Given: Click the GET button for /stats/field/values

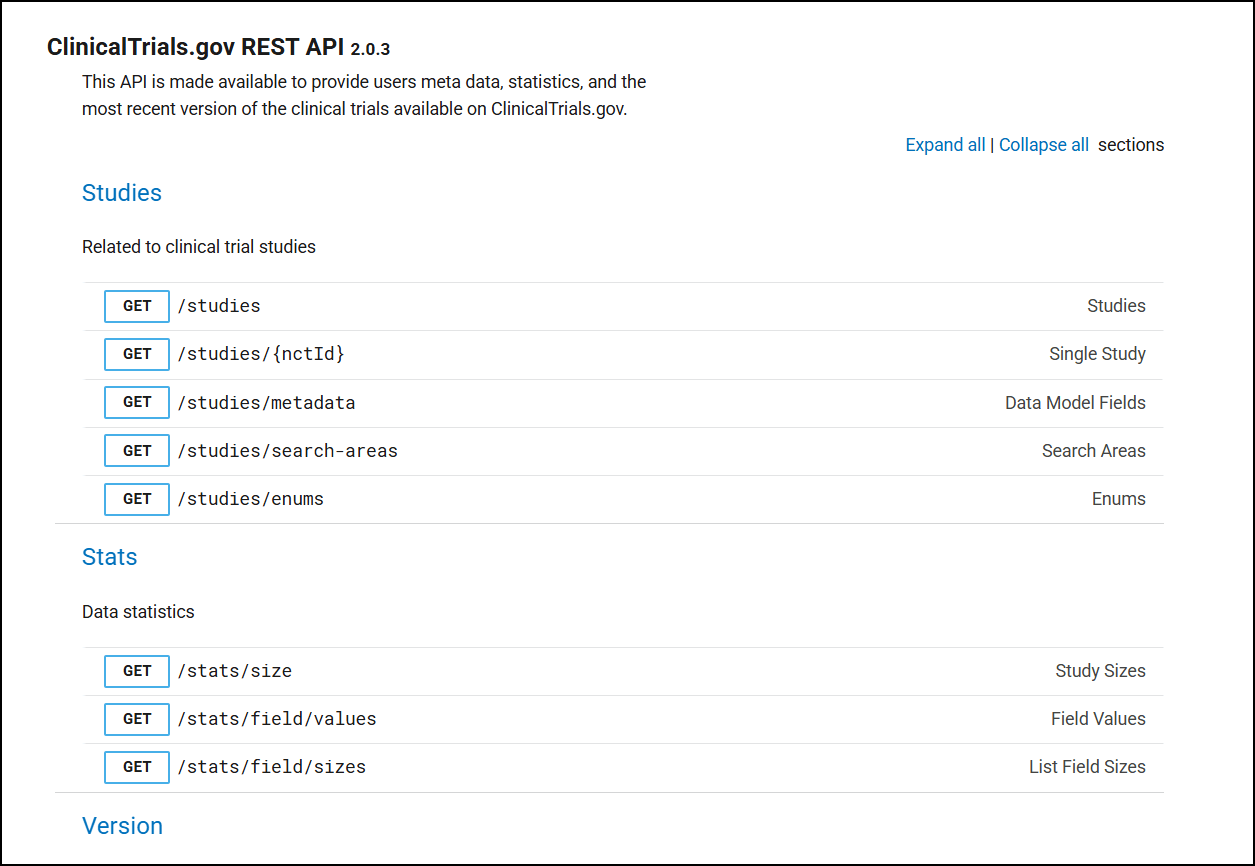Looking at the screenshot, I should pos(137,719).
